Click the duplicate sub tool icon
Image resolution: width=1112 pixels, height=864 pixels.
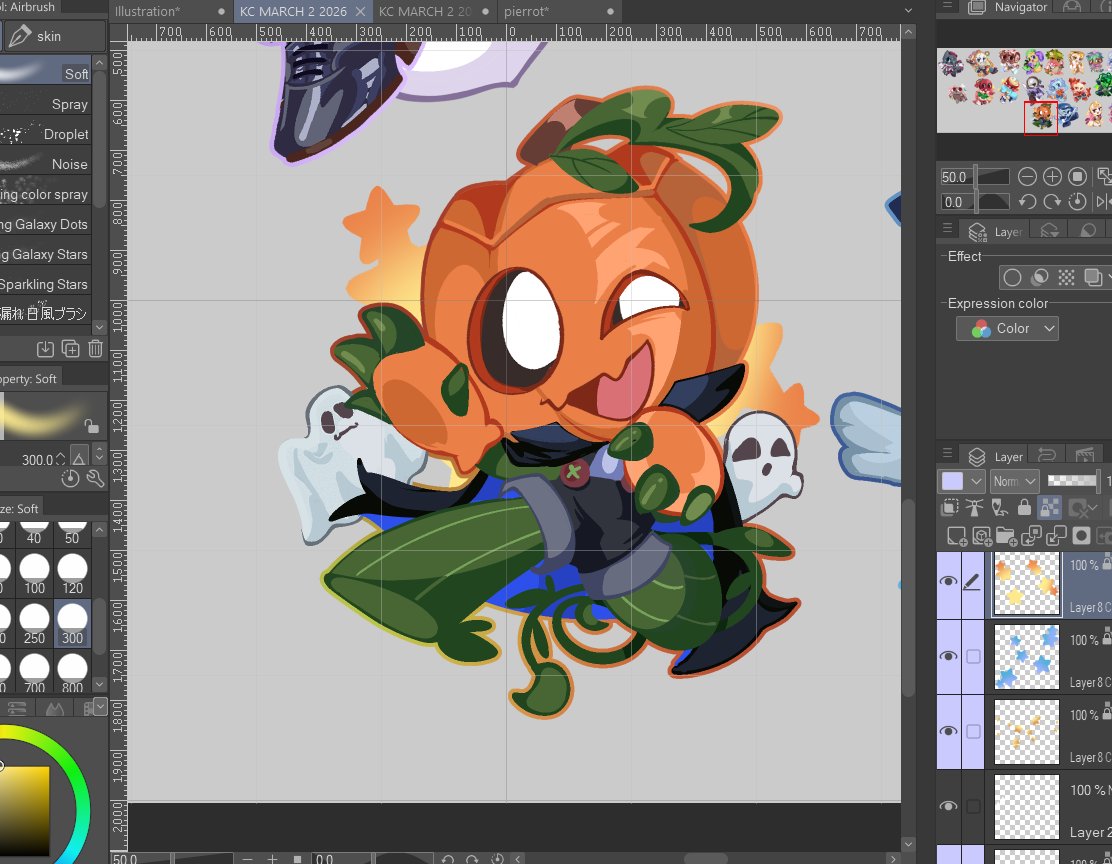pyautogui.click(x=71, y=348)
